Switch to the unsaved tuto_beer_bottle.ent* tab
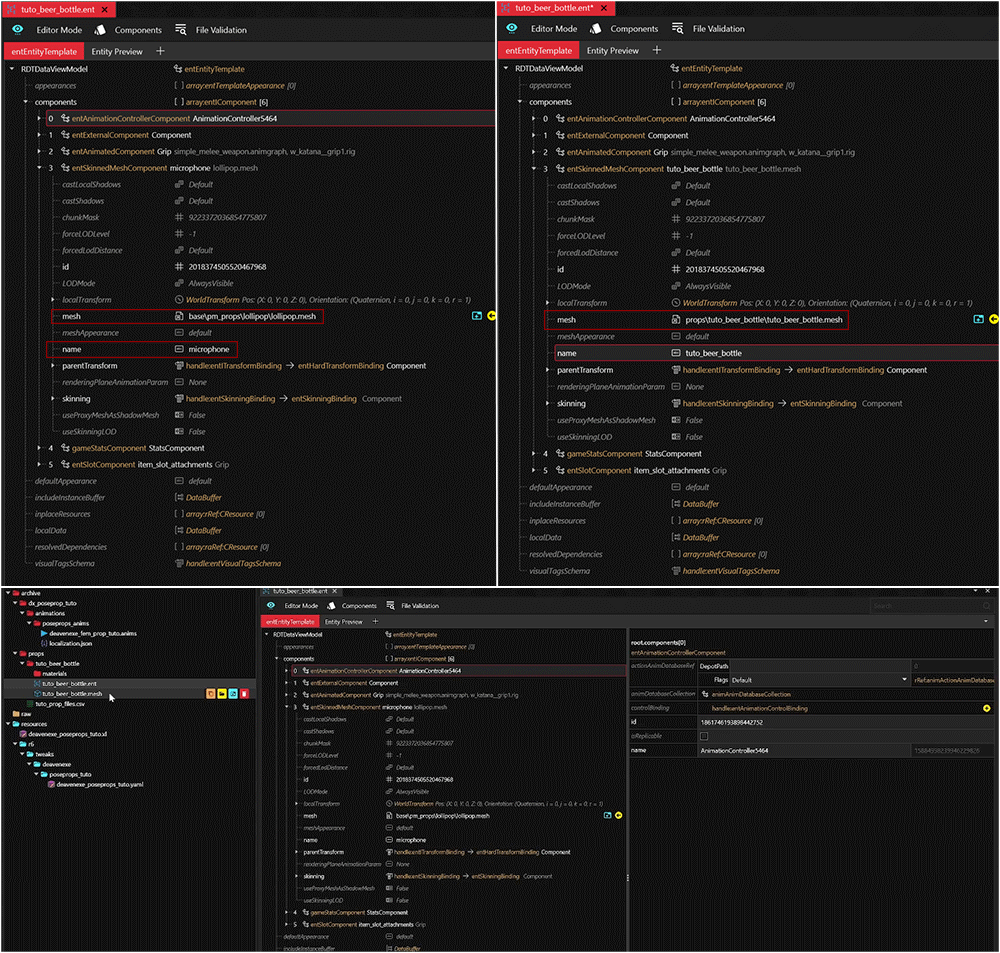The width and height of the screenshot is (1000, 953). pos(552,8)
